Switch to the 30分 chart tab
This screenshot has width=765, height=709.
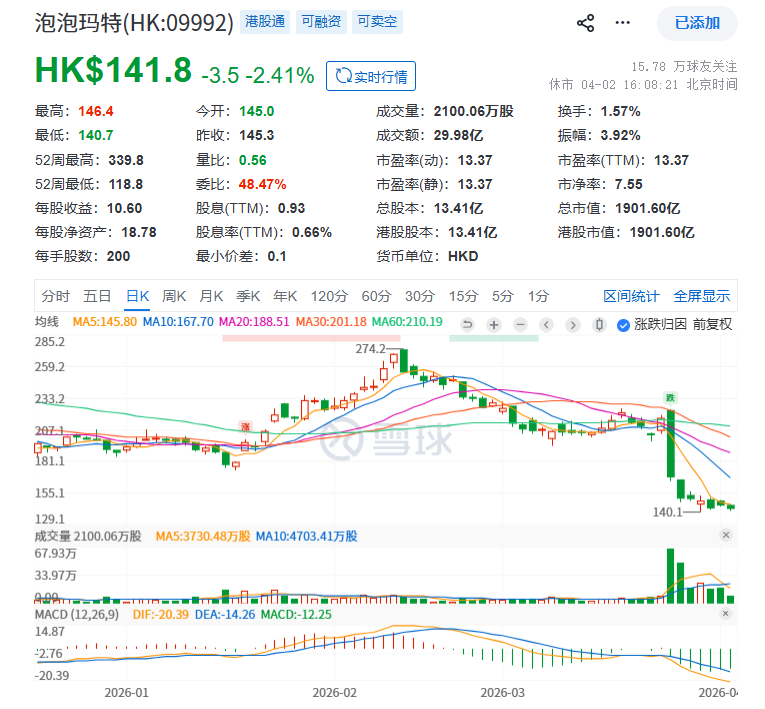click(420, 296)
